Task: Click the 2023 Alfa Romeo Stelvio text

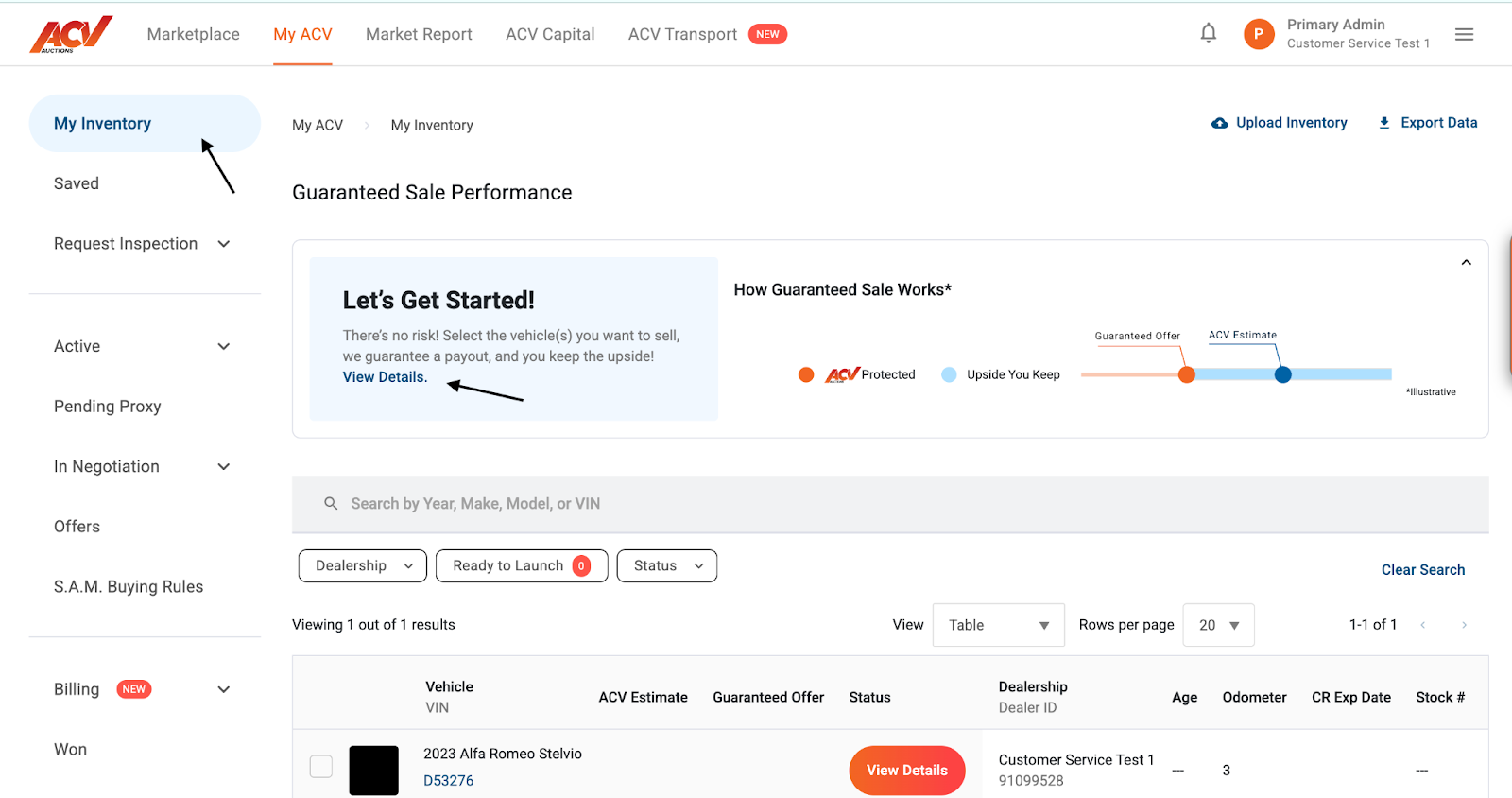Action: coord(503,754)
